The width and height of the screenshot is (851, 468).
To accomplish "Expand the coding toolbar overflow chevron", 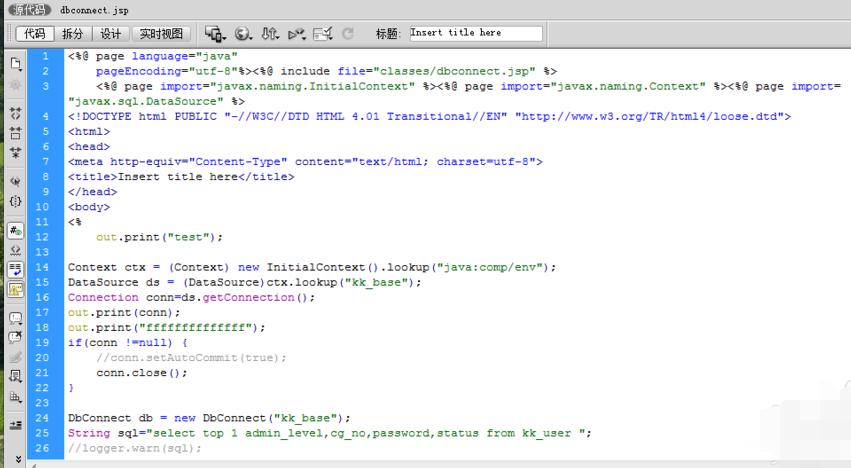I will click(15, 459).
